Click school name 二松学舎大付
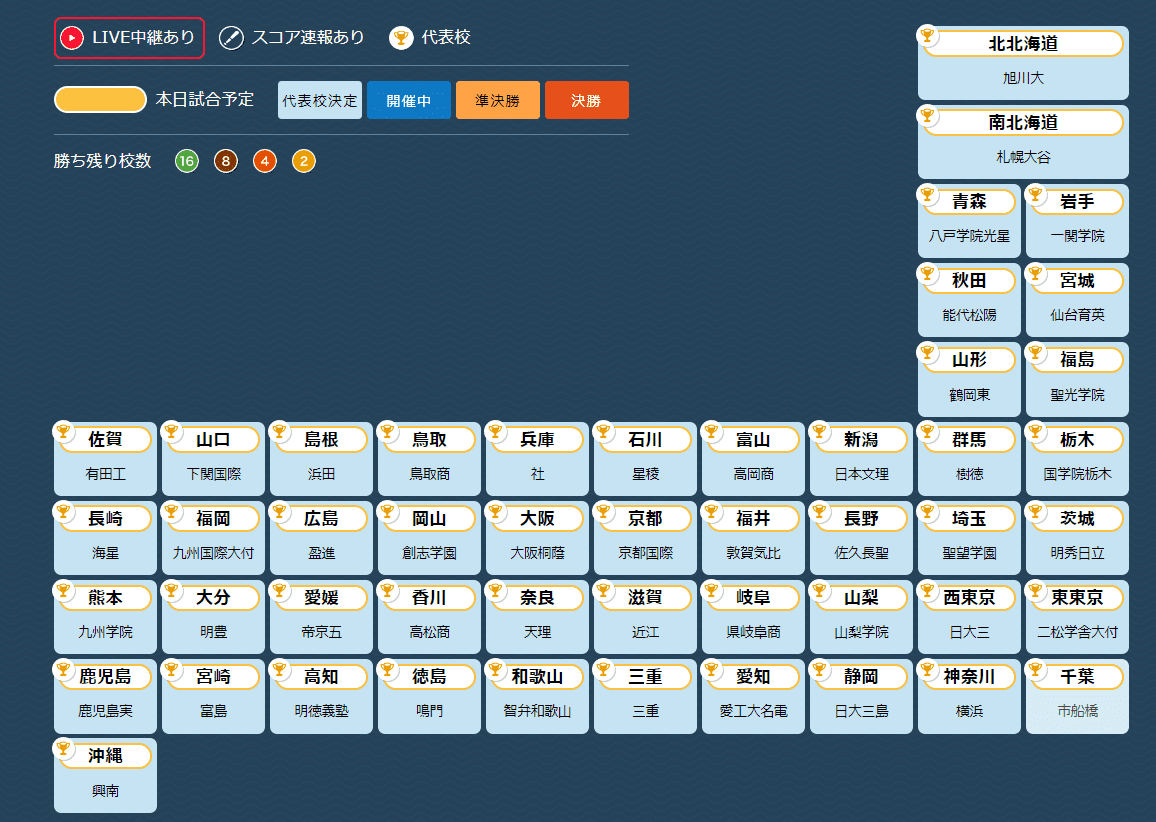 [1077, 632]
